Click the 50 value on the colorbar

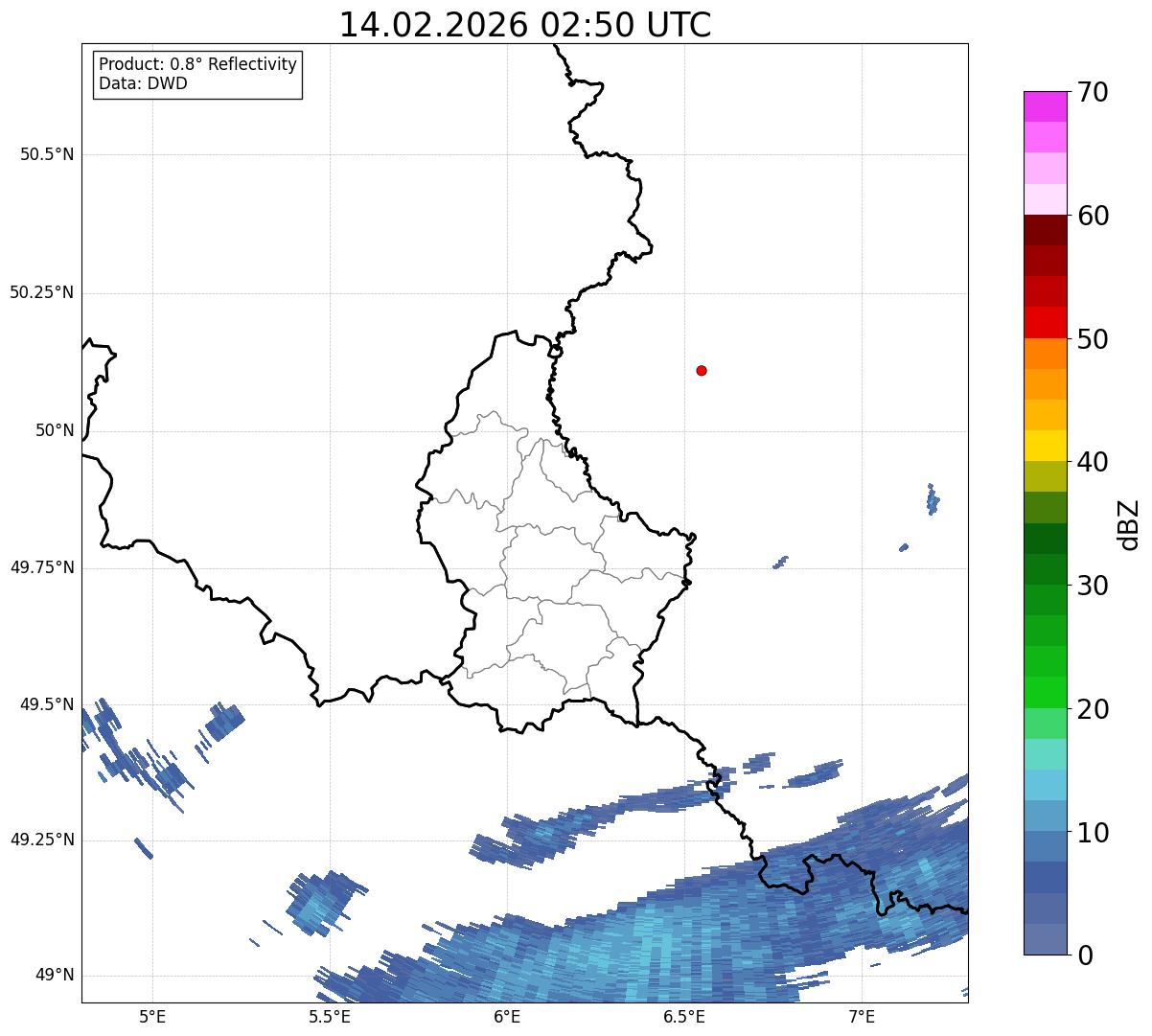coord(1093,339)
